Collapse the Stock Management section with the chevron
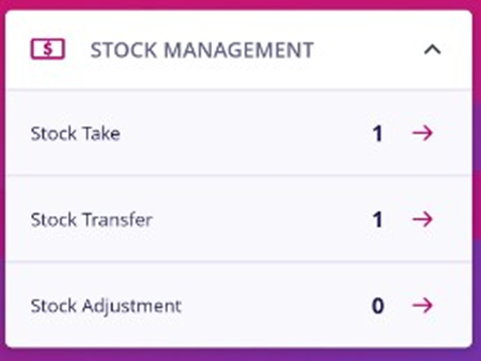This screenshot has height=361, width=481. pos(432,50)
